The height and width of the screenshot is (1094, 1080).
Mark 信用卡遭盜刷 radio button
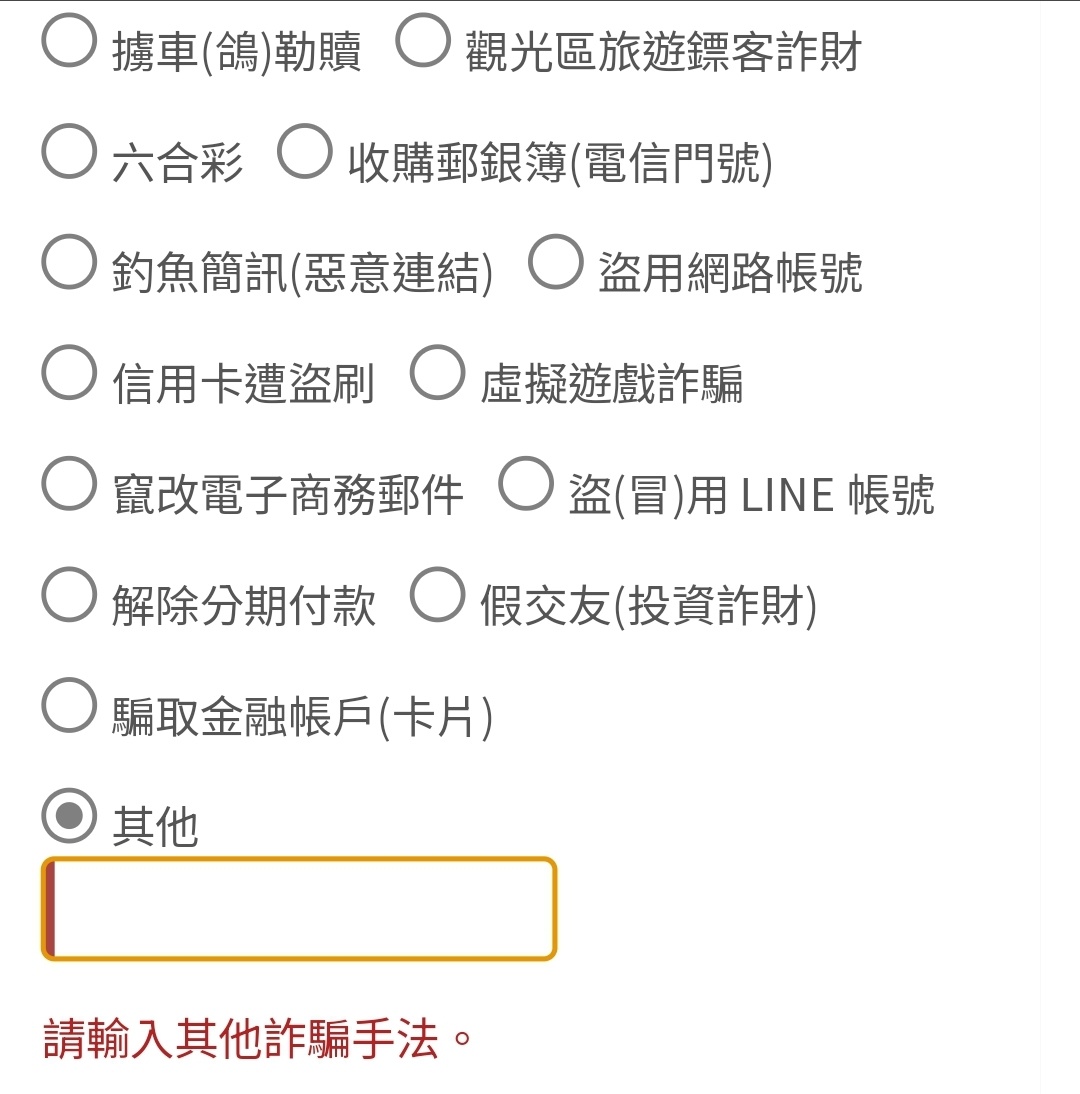click(x=69, y=373)
